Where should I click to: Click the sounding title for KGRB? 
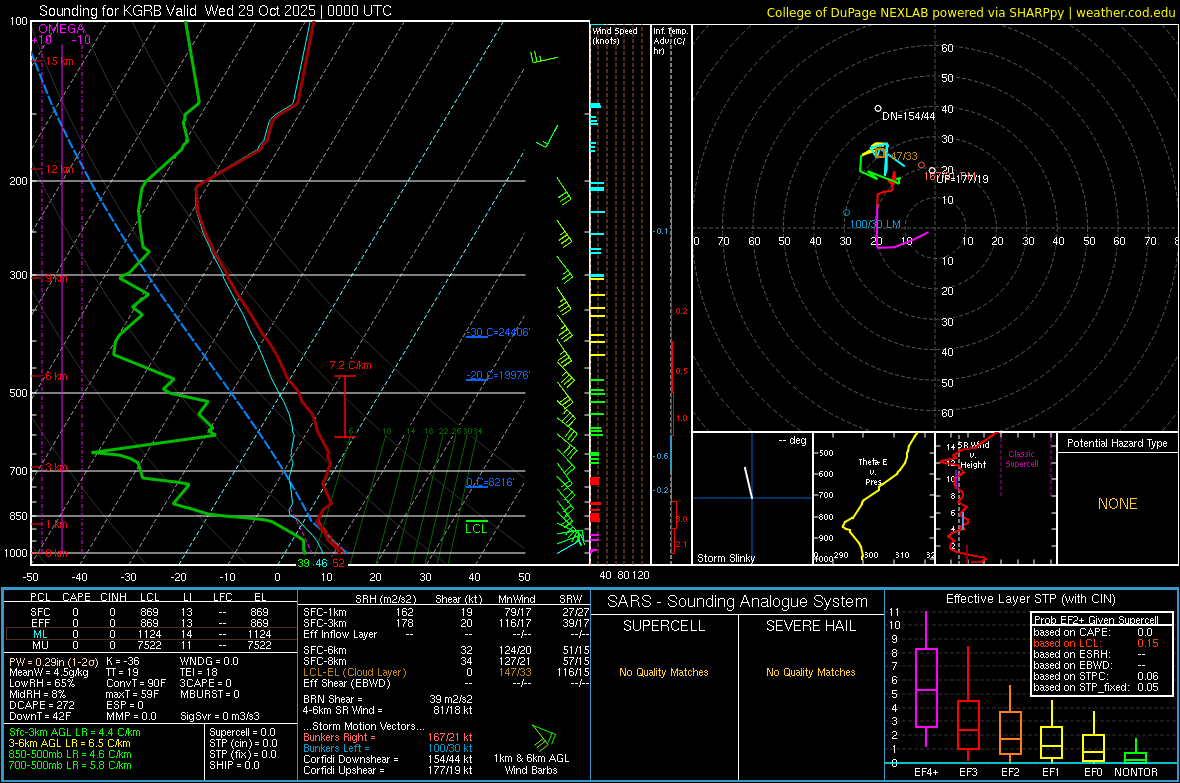[215, 11]
